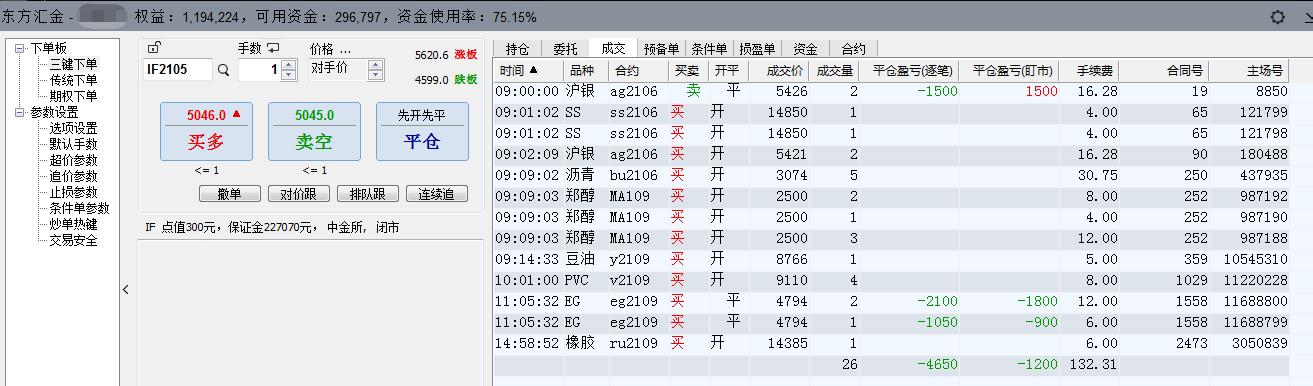Click the 买 icon in the 橡胶 row

point(678,342)
